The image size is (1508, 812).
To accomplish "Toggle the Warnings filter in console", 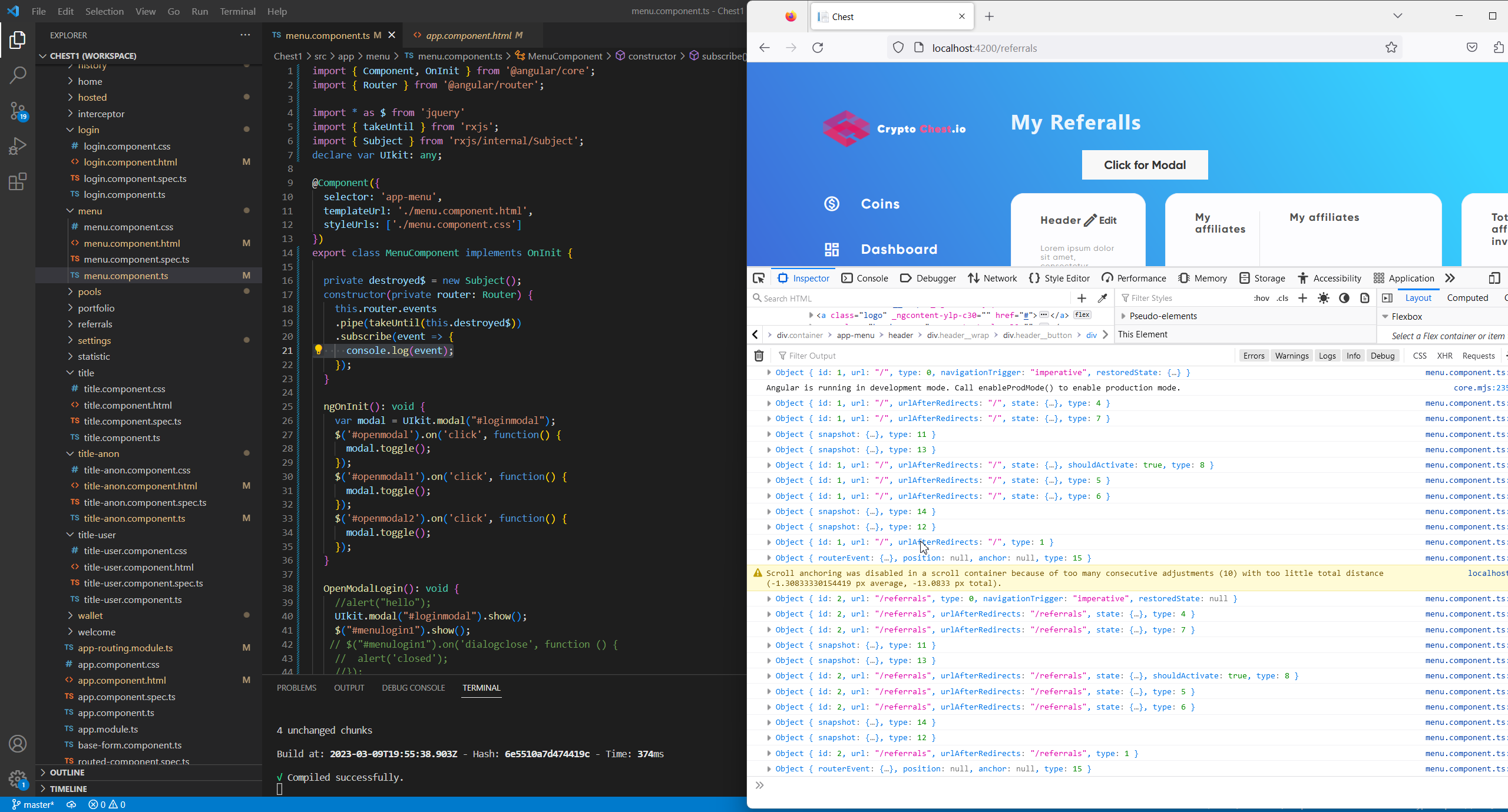I will [1291, 356].
